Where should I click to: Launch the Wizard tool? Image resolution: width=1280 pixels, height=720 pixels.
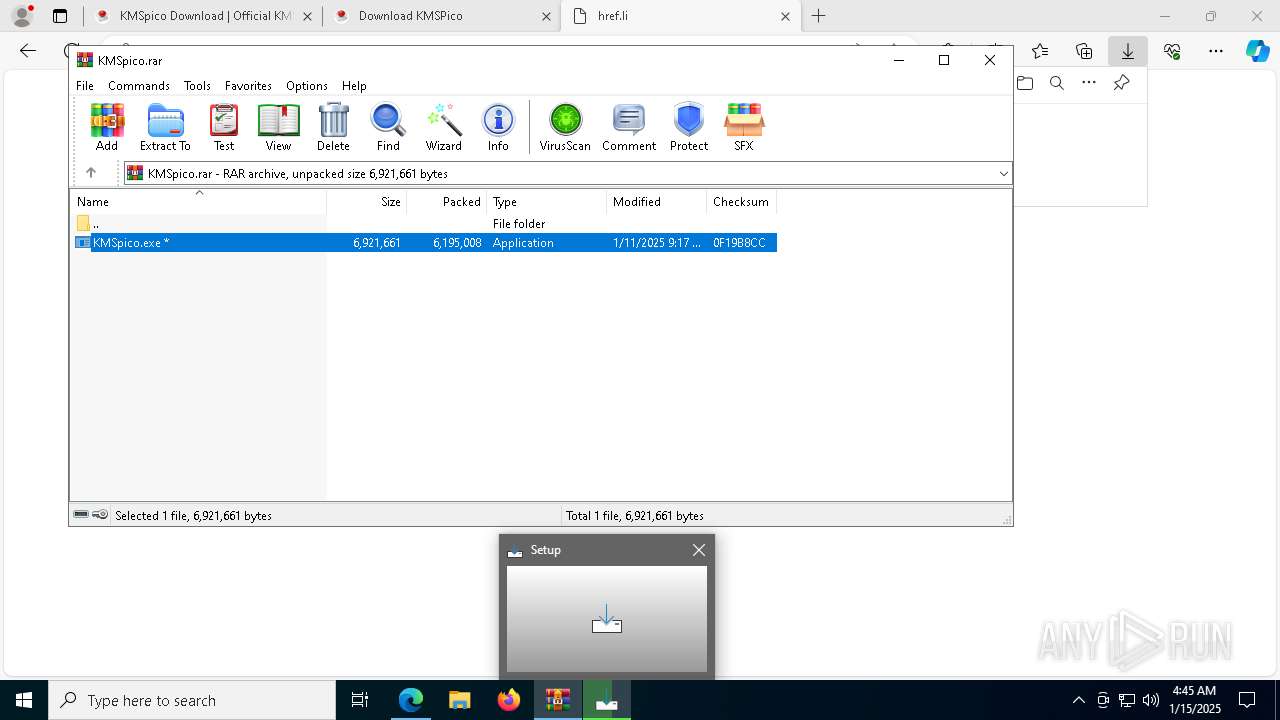(443, 127)
